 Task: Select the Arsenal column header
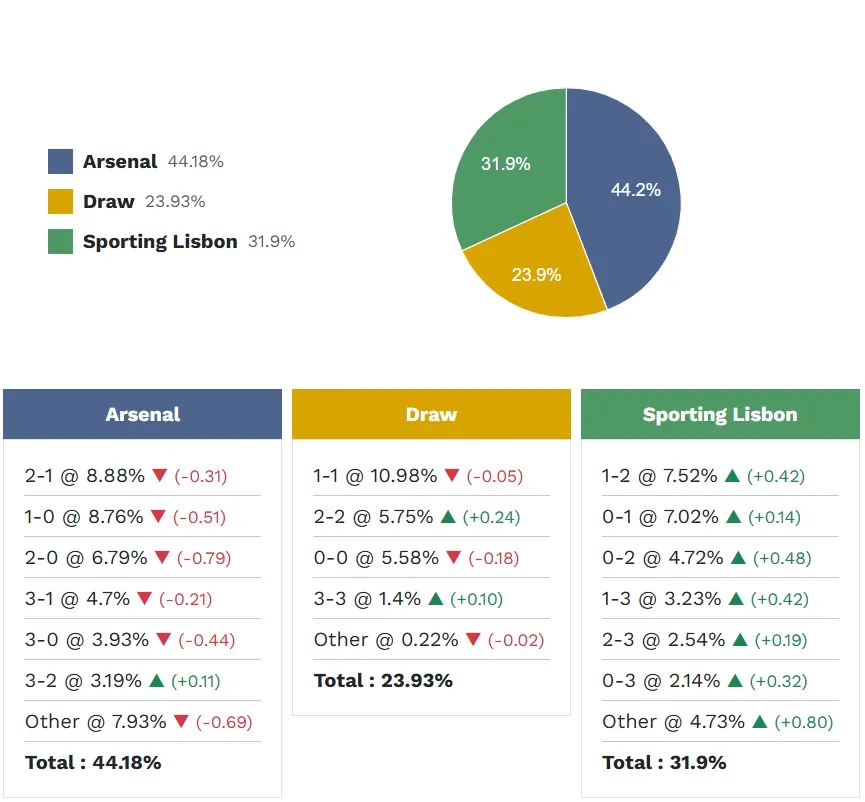(x=142, y=415)
